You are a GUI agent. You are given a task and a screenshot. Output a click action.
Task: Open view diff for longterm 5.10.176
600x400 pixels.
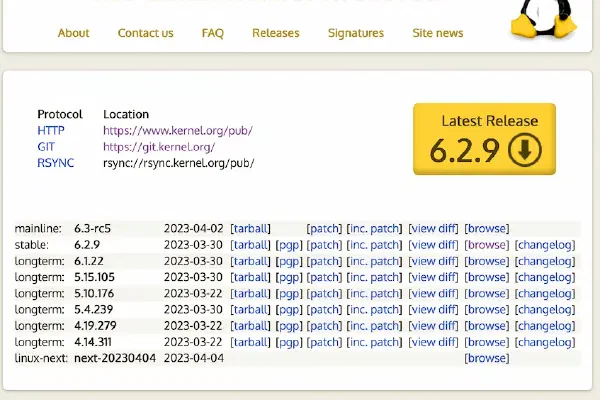tap(433, 293)
